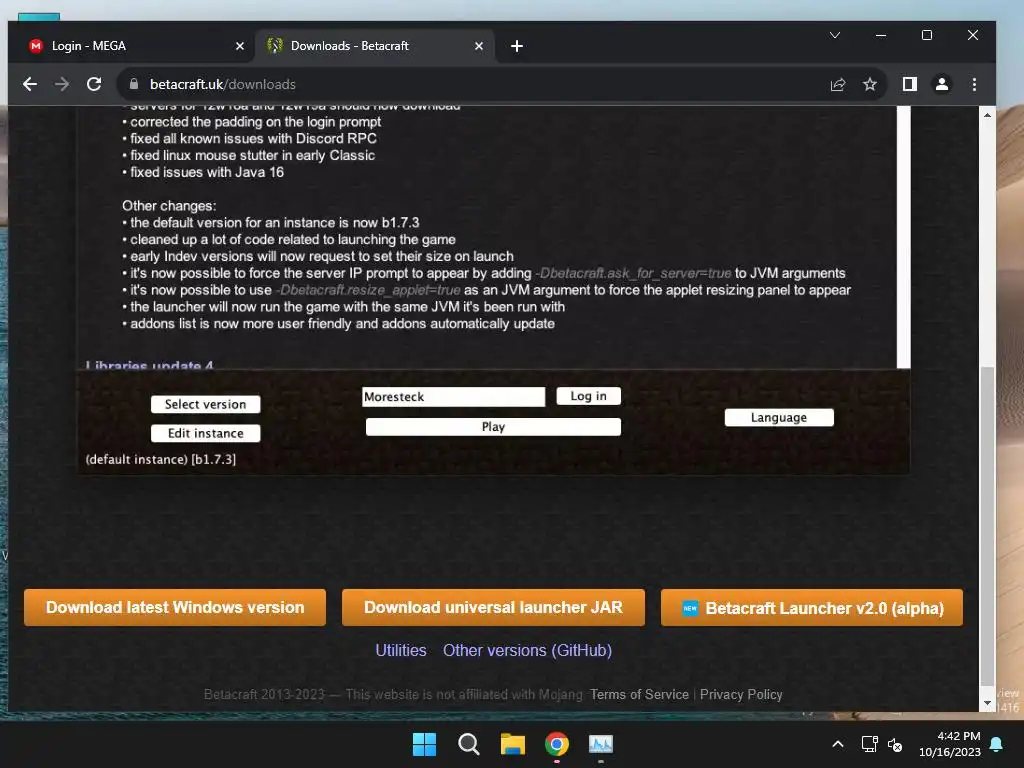The image size is (1024, 768).
Task: Open the Chrome profile menu
Action: 942,84
